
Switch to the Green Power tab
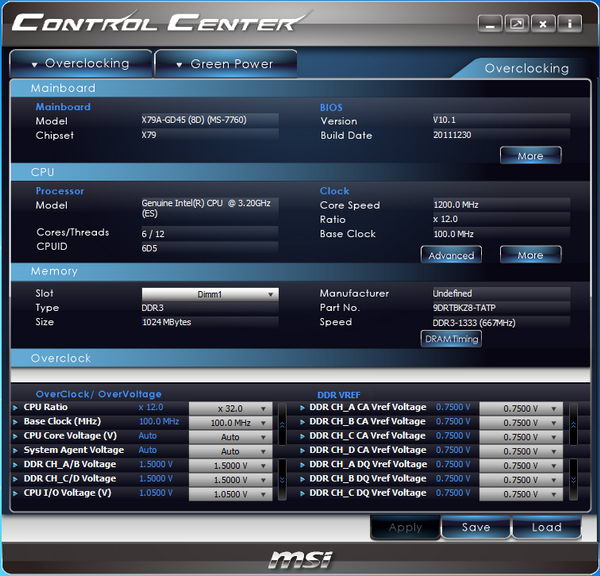click(x=226, y=64)
